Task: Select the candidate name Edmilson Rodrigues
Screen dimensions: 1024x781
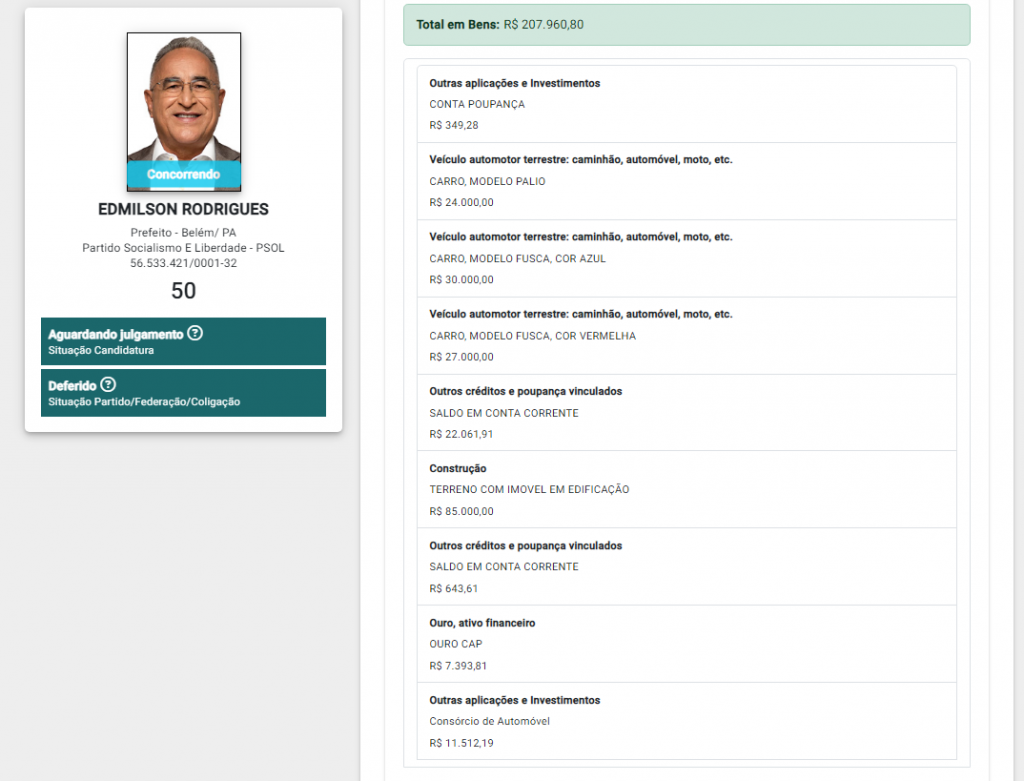Action: pyautogui.click(x=183, y=210)
